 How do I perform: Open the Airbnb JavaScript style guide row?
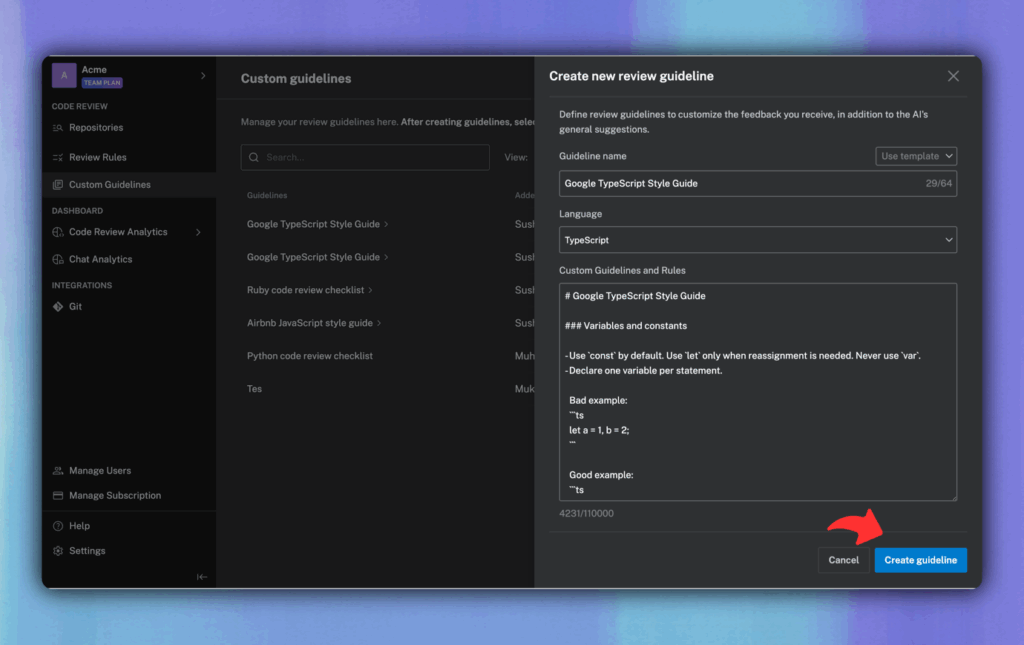pyautogui.click(x=310, y=323)
